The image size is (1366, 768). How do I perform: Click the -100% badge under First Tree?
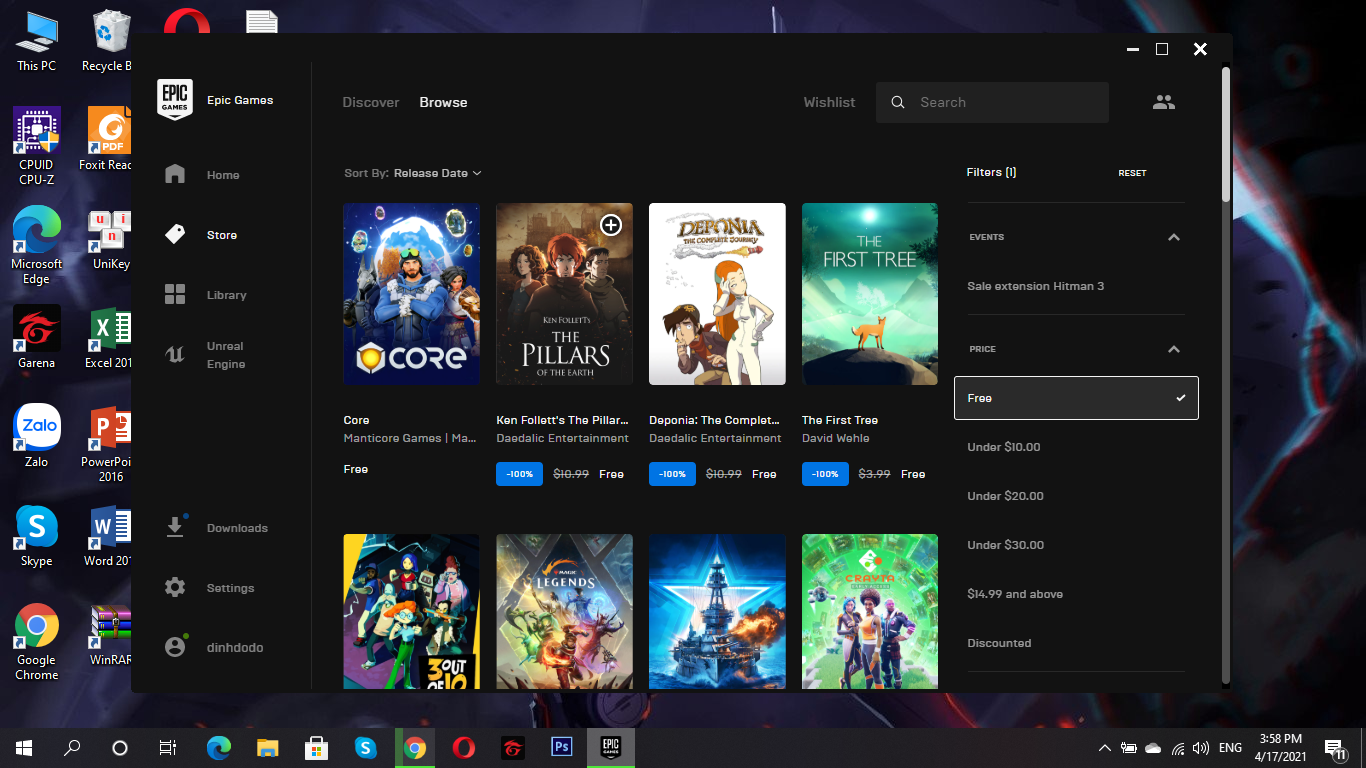click(825, 474)
